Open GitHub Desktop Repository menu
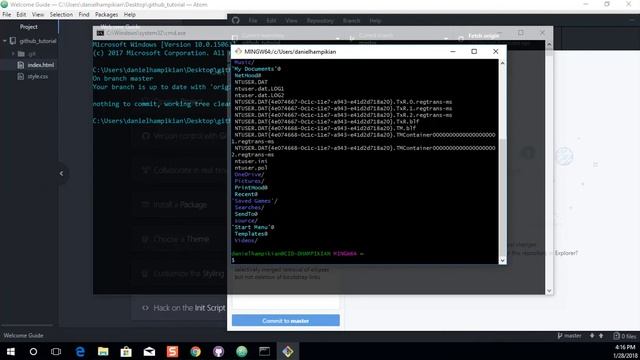The height and width of the screenshot is (360, 640). 320,20
